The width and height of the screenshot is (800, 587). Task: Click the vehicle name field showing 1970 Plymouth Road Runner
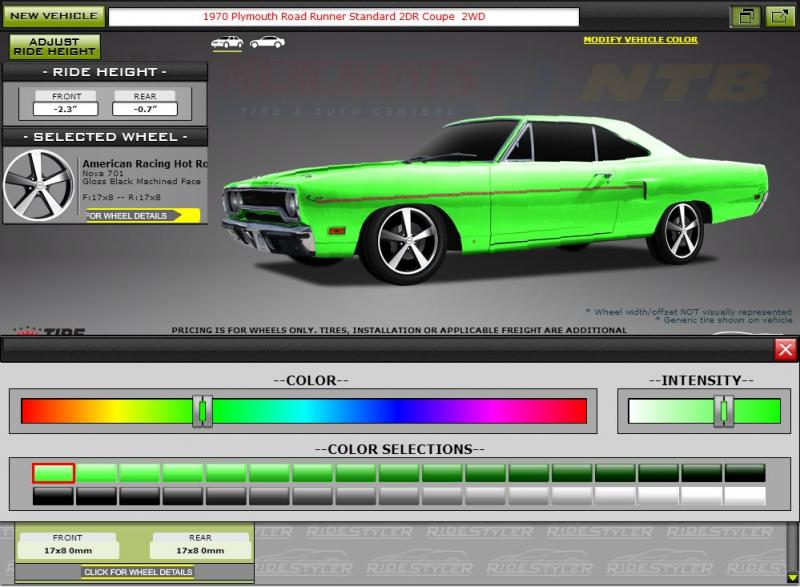pos(344,16)
